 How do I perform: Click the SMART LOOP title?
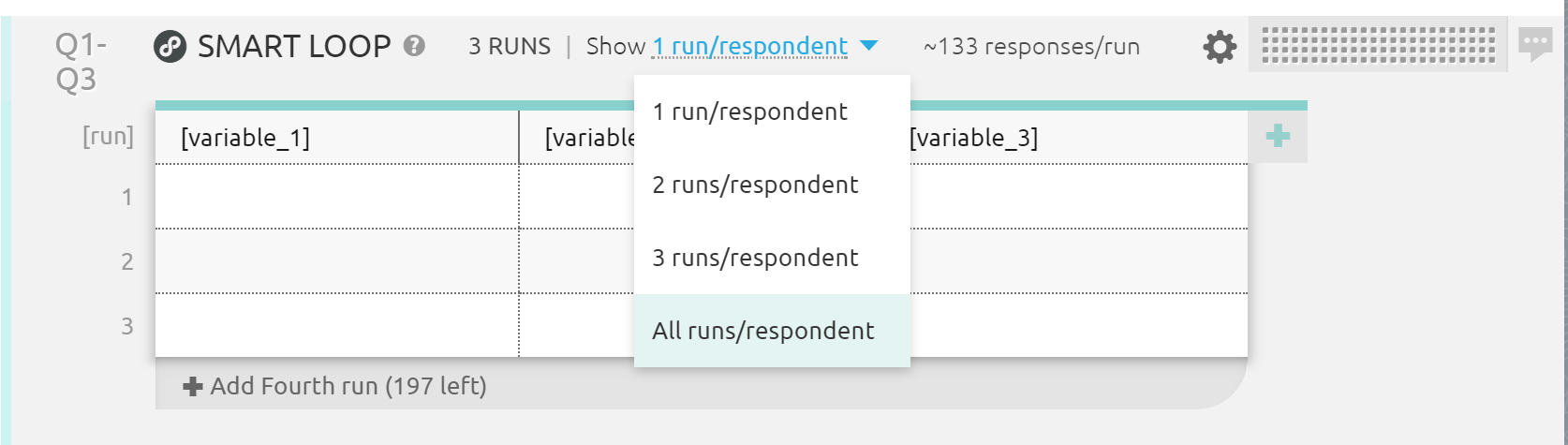click(x=293, y=46)
